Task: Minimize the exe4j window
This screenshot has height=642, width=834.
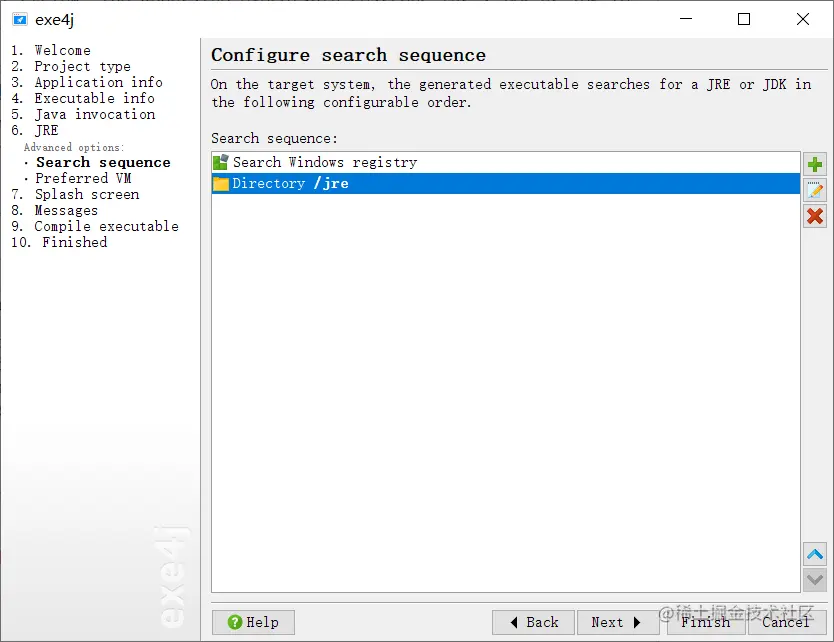Action: click(686, 19)
